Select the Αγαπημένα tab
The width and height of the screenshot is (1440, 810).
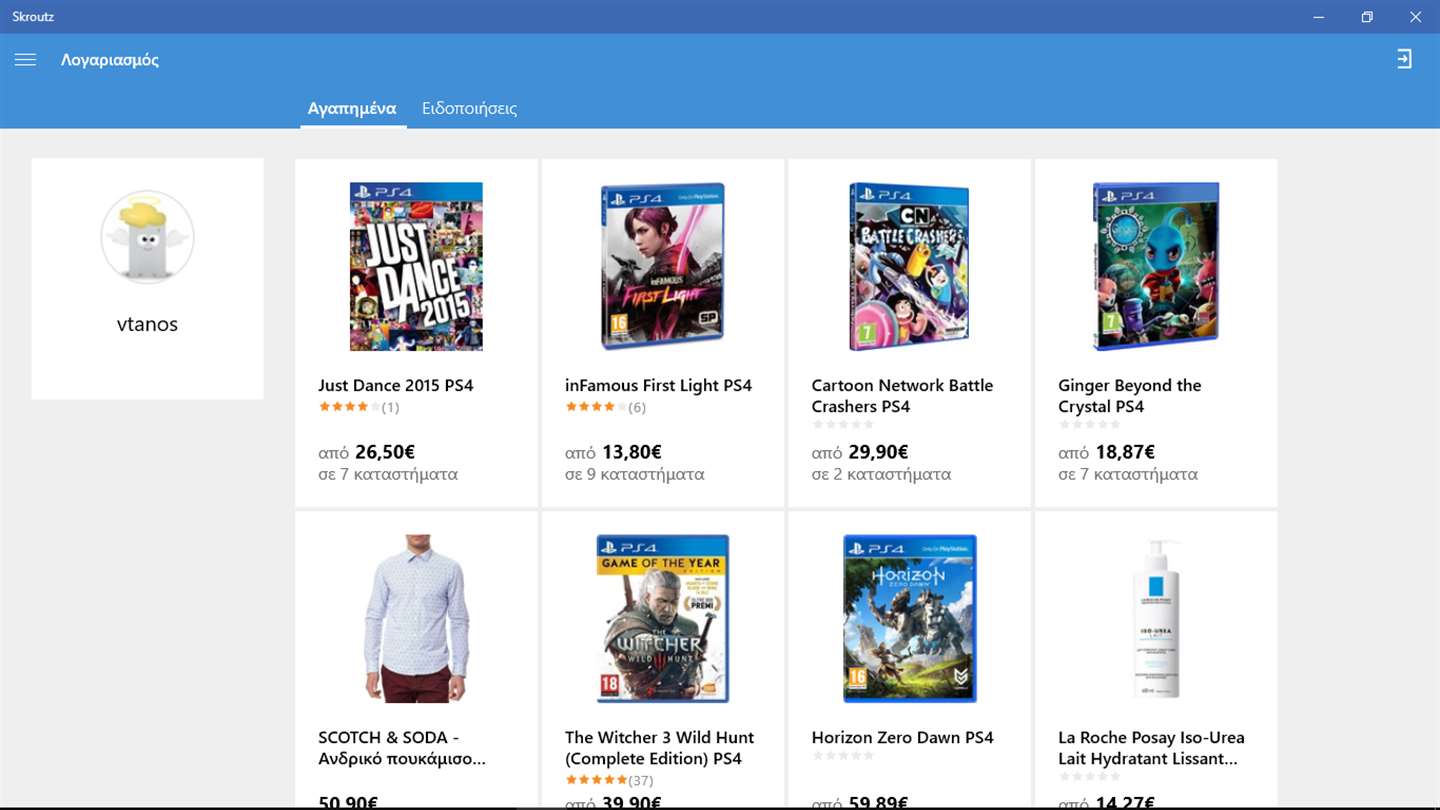click(352, 108)
